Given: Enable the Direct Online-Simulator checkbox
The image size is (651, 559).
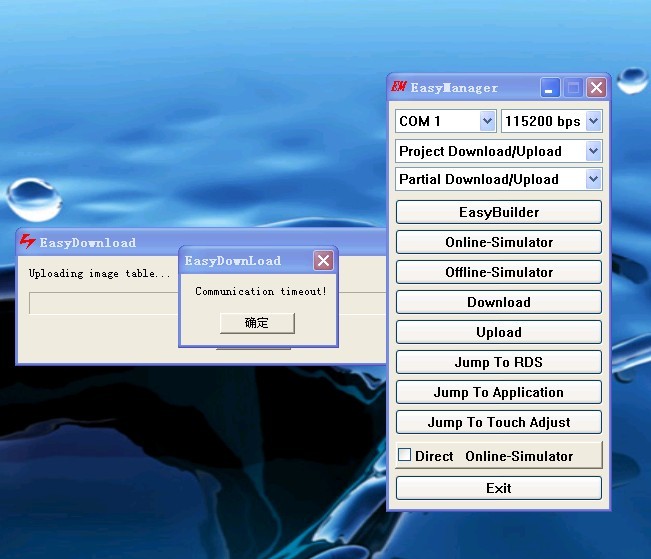Looking at the screenshot, I should pyautogui.click(x=405, y=455).
